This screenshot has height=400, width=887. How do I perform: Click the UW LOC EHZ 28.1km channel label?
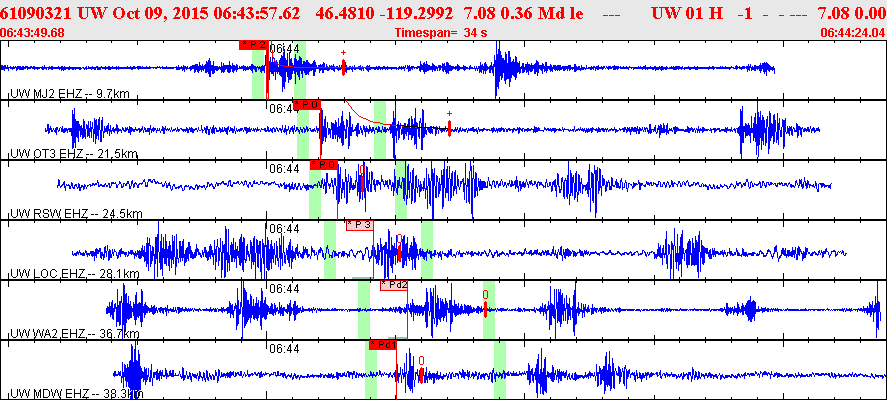point(75,274)
